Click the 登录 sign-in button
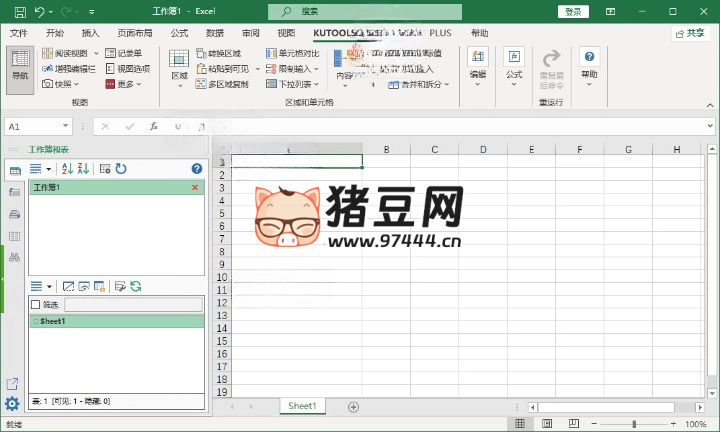This screenshot has height=432, width=720. (x=573, y=11)
